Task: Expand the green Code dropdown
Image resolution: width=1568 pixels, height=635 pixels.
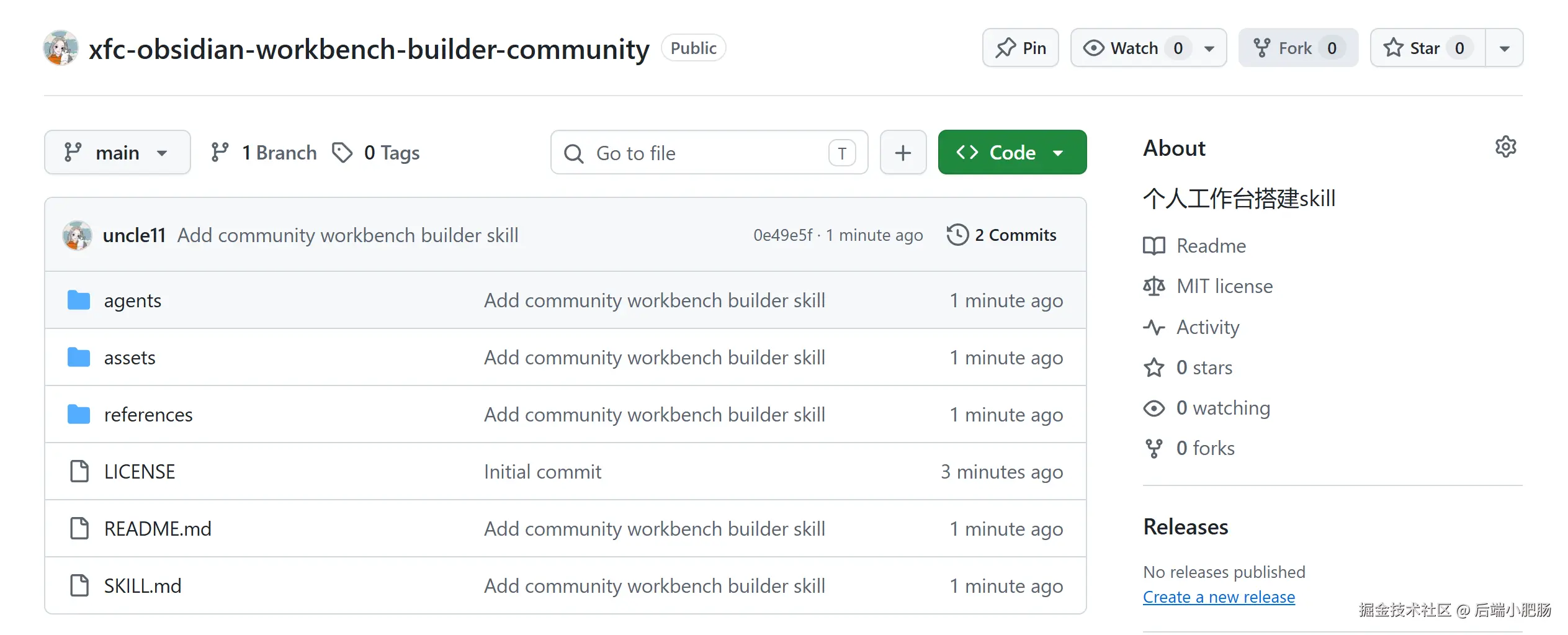Action: 1012,153
